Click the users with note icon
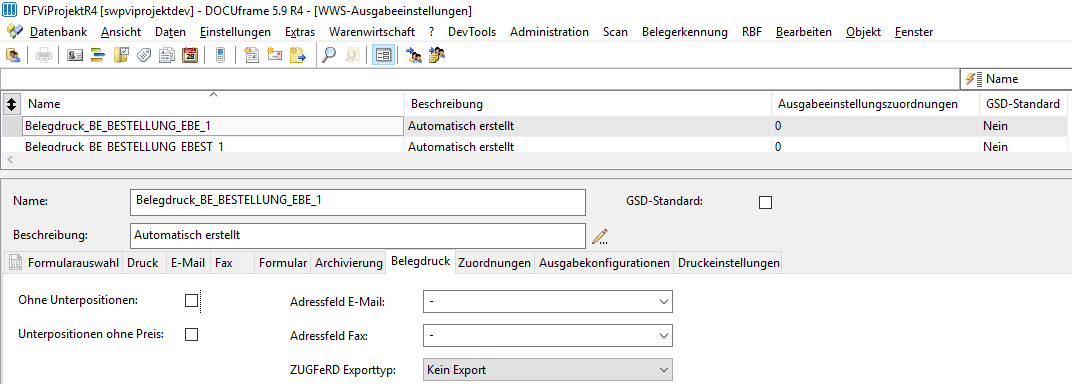This screenshot has height=384, width=1072. [437, 55]
